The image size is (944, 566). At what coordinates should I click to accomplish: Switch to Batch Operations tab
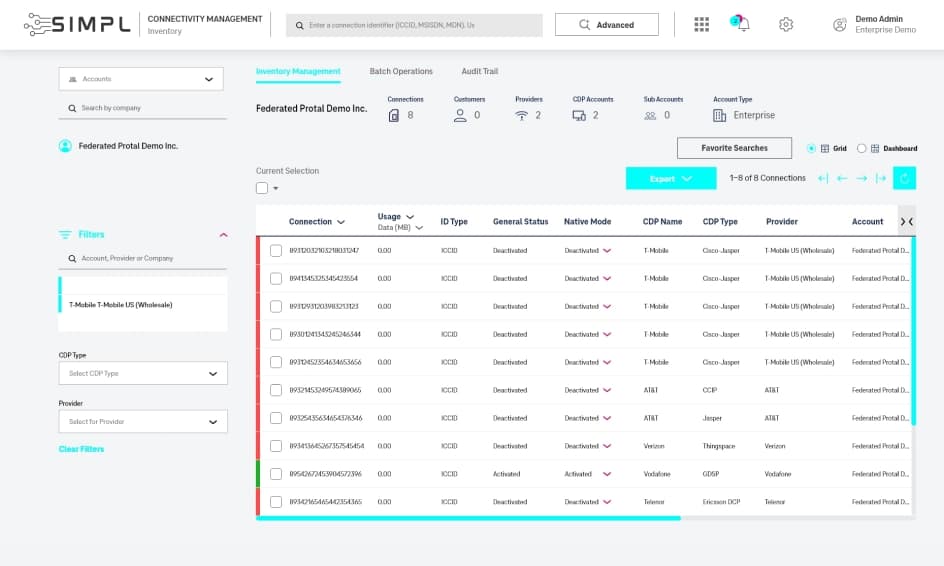[x=401, y=71]
